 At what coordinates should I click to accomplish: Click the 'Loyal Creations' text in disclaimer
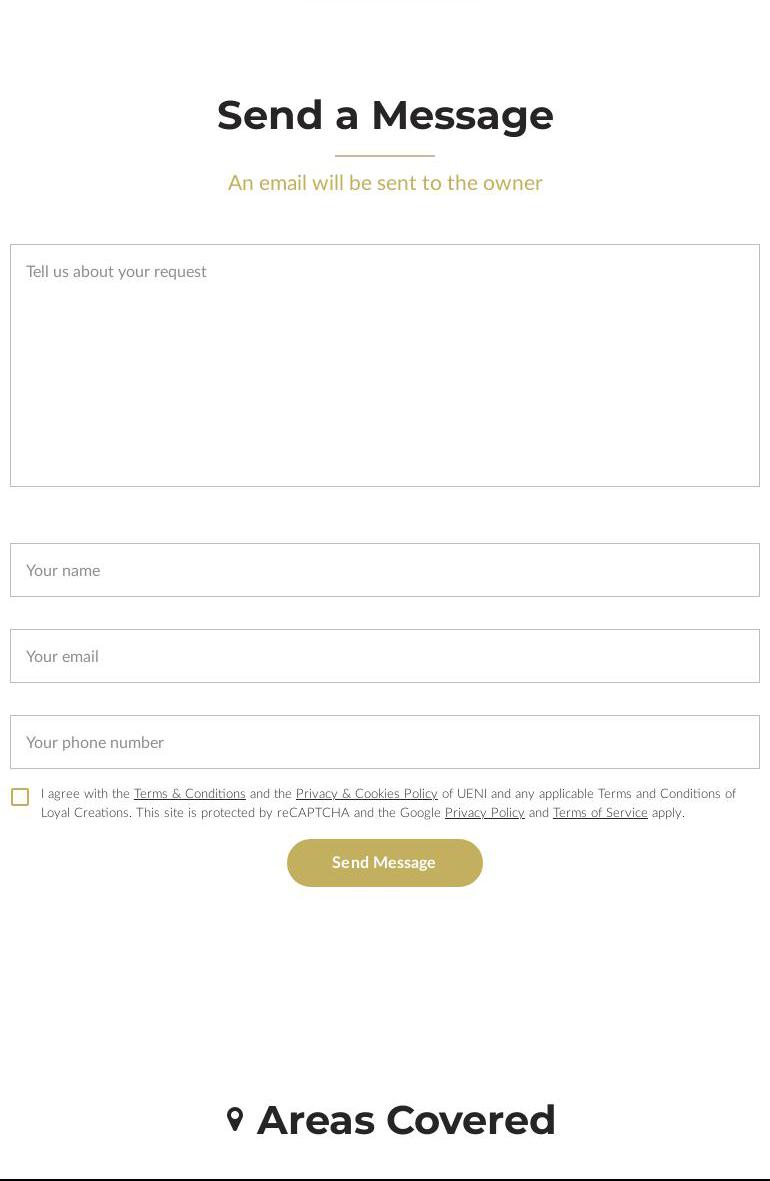[86, 813]
